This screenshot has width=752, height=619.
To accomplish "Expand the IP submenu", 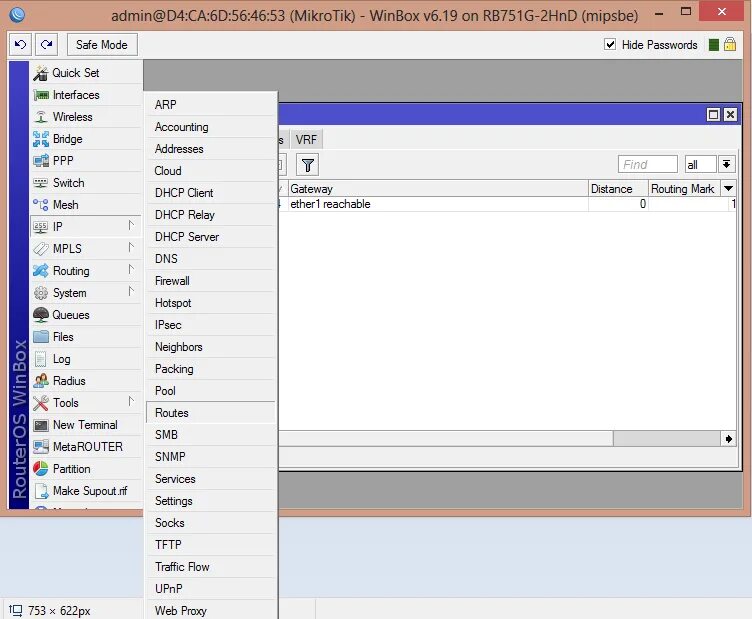I will tap(86, 227).
